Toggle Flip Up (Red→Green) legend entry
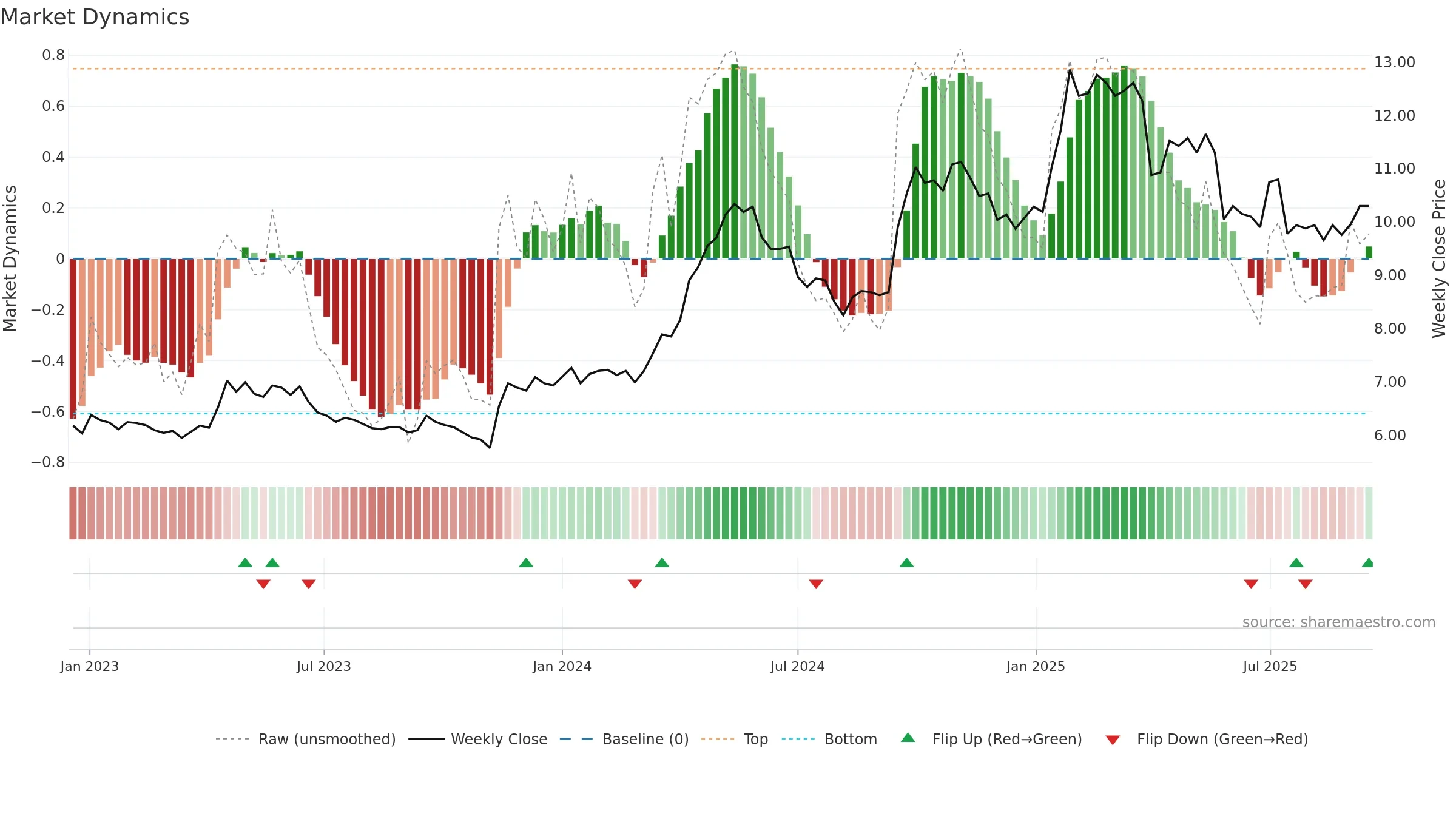Screen dimensions: 1456x819 991,739
